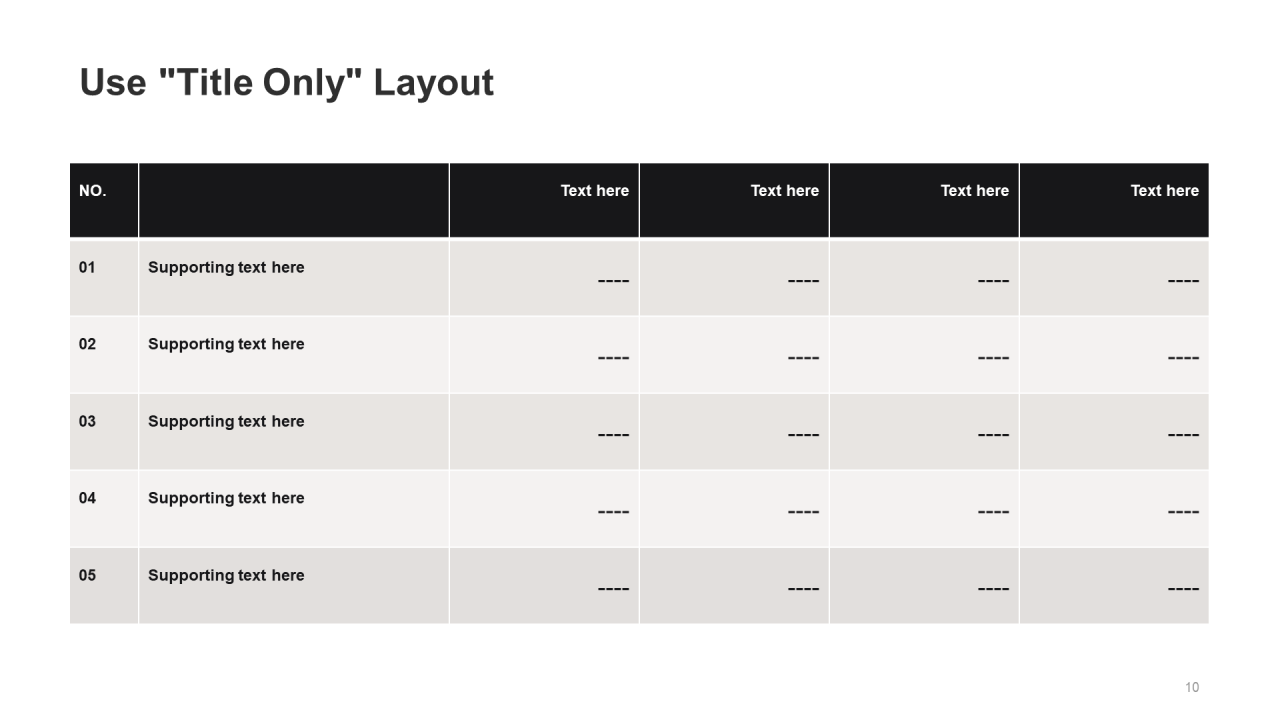
Task: Click the "NO." header cell
Action: [104, 200]
